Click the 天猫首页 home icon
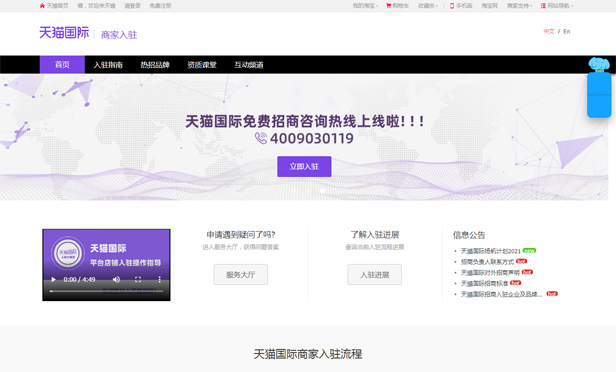Screen dimensions: 616x372 coord(42,6)
